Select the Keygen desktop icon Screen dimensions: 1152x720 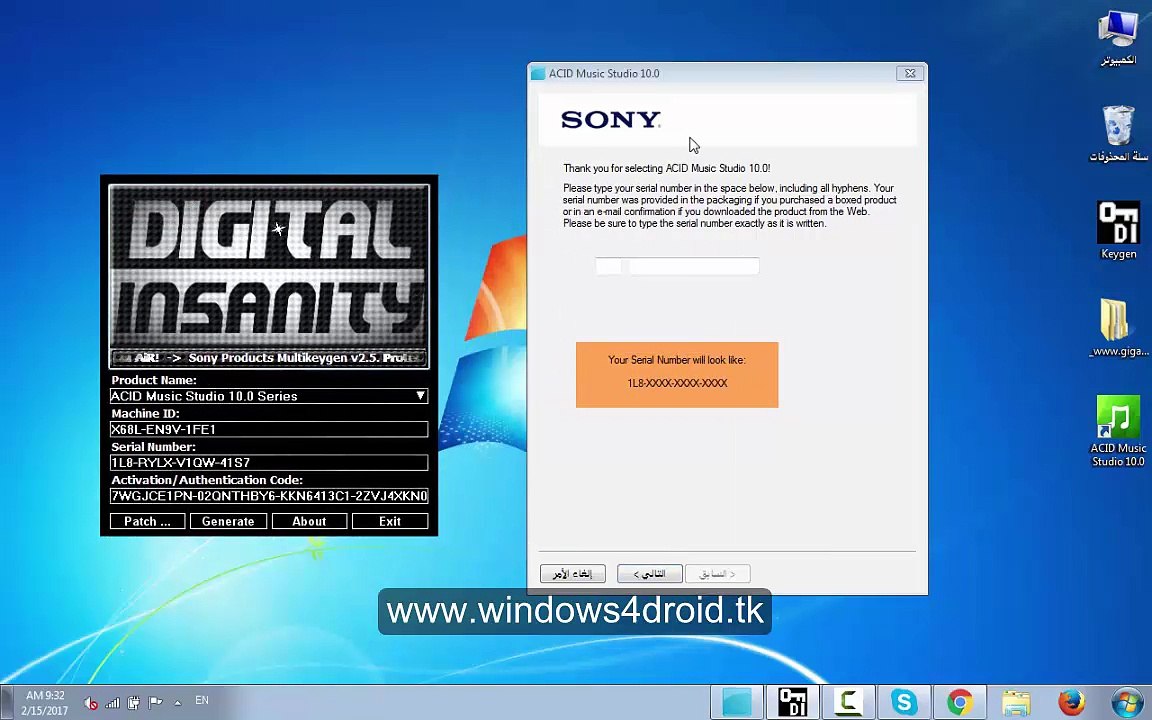click(x=1118, y=231)
